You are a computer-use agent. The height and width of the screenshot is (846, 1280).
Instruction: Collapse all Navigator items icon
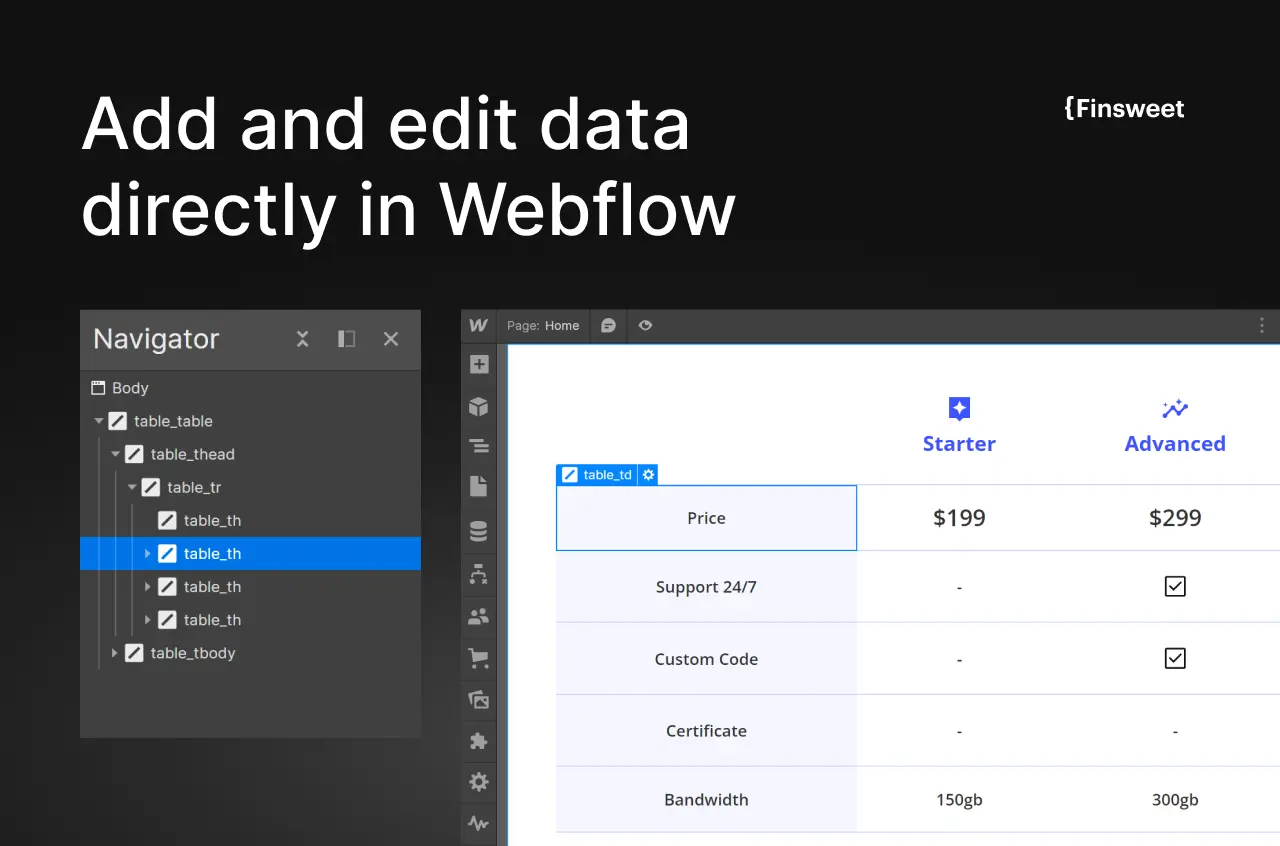pos(302,339)
